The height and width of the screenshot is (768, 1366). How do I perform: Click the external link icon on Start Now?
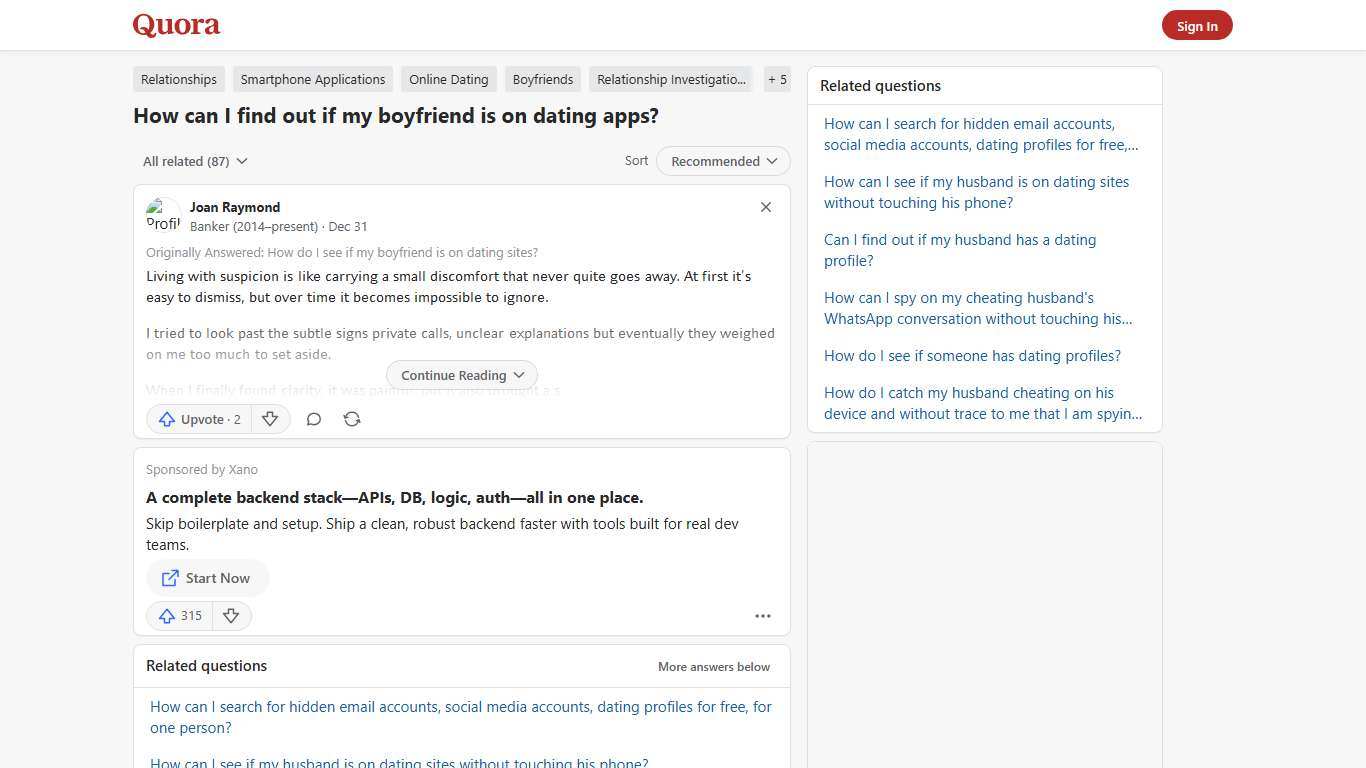(x=171, y=578)
